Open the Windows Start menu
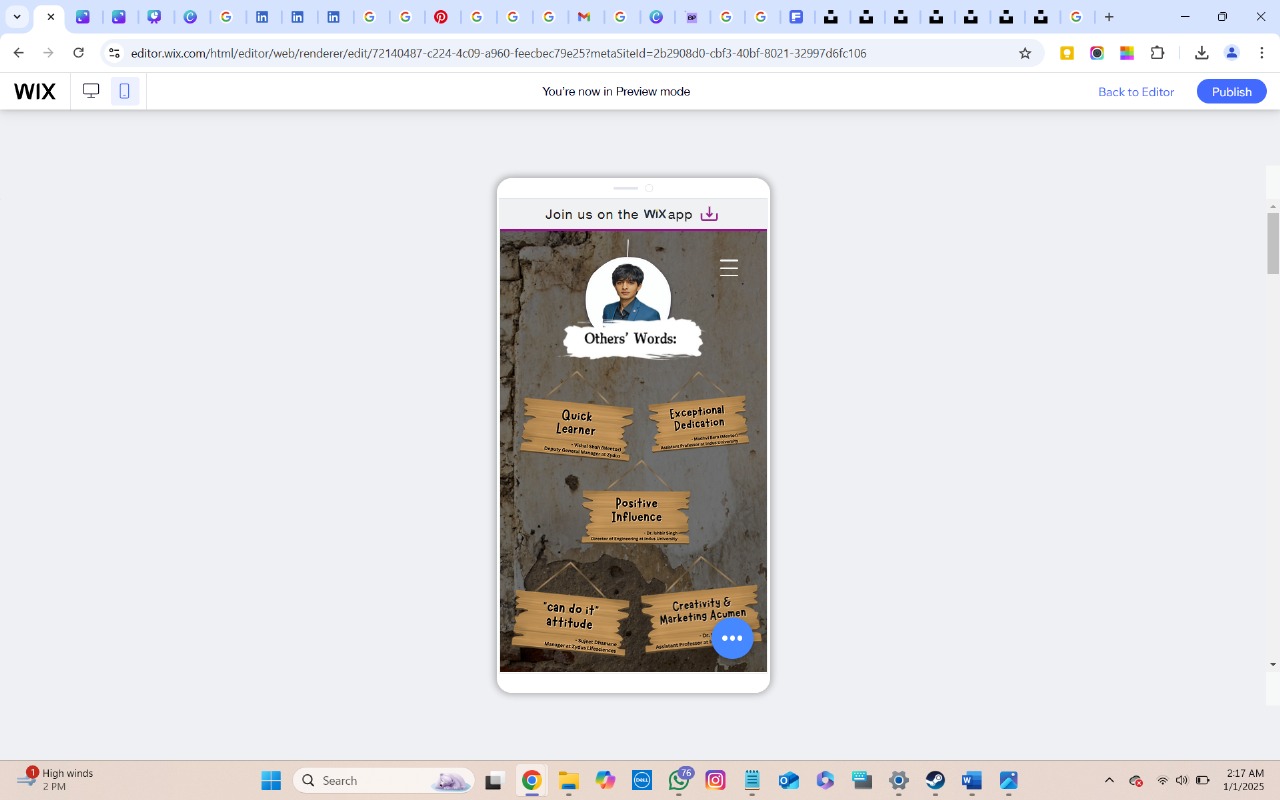 pos(271,780)
